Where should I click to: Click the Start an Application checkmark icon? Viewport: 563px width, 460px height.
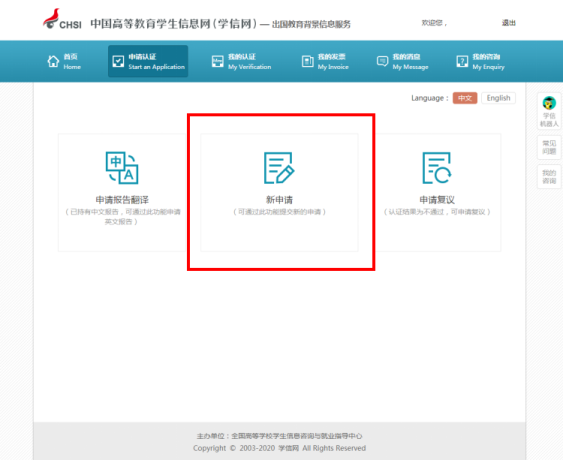[x=118, y=61]
